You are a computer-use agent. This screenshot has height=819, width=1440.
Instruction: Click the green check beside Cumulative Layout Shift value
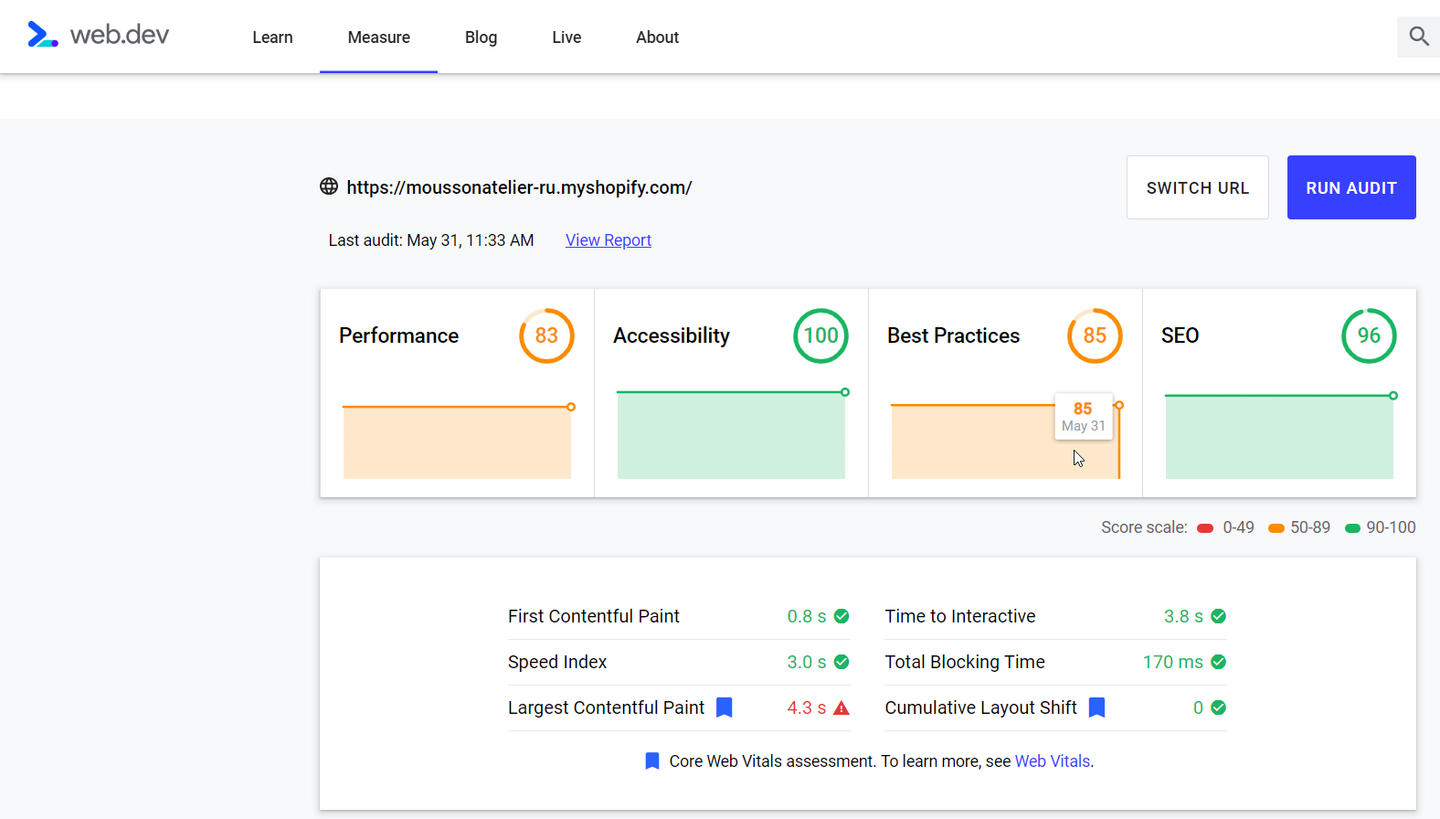1218,708
